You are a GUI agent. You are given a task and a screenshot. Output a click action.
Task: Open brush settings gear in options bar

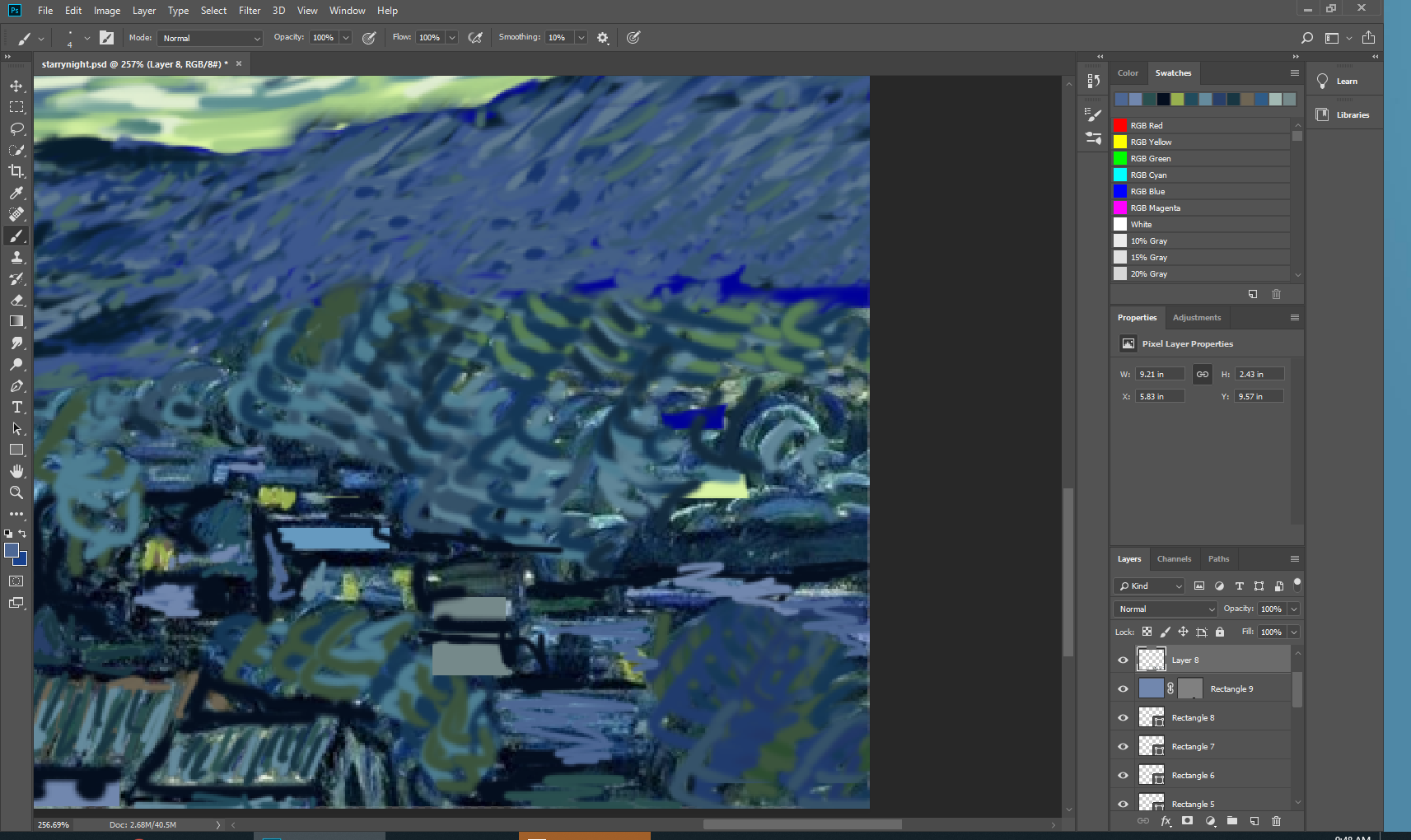pyautogui.click(x=603, y=38)
